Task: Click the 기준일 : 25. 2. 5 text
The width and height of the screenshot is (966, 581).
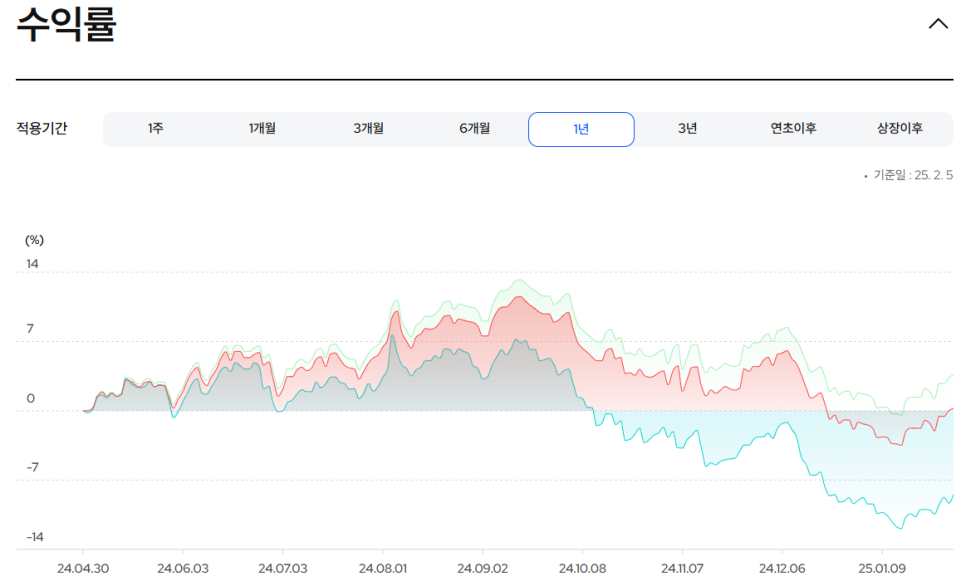Action: point(912,176)
